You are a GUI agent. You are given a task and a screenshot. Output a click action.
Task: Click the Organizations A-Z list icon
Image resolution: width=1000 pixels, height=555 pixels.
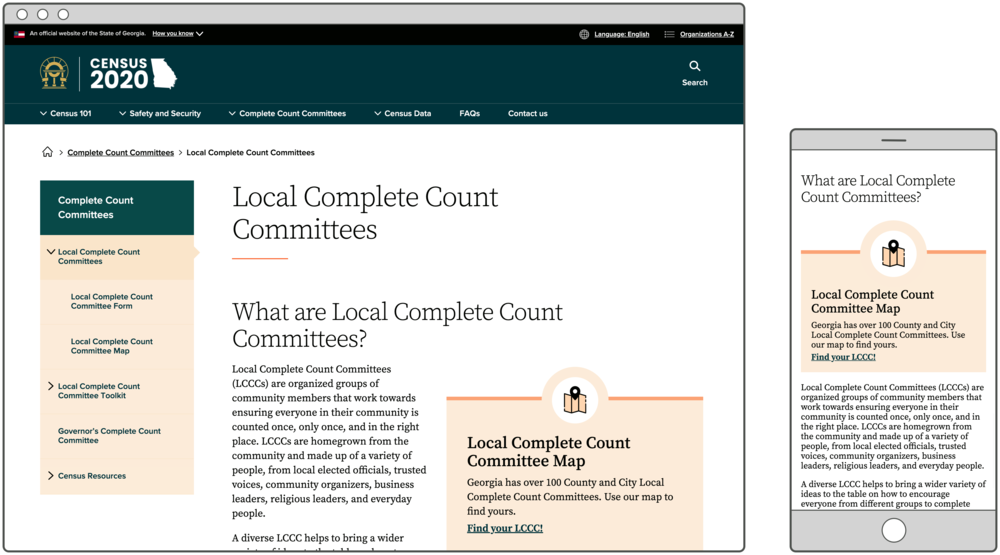669,34
